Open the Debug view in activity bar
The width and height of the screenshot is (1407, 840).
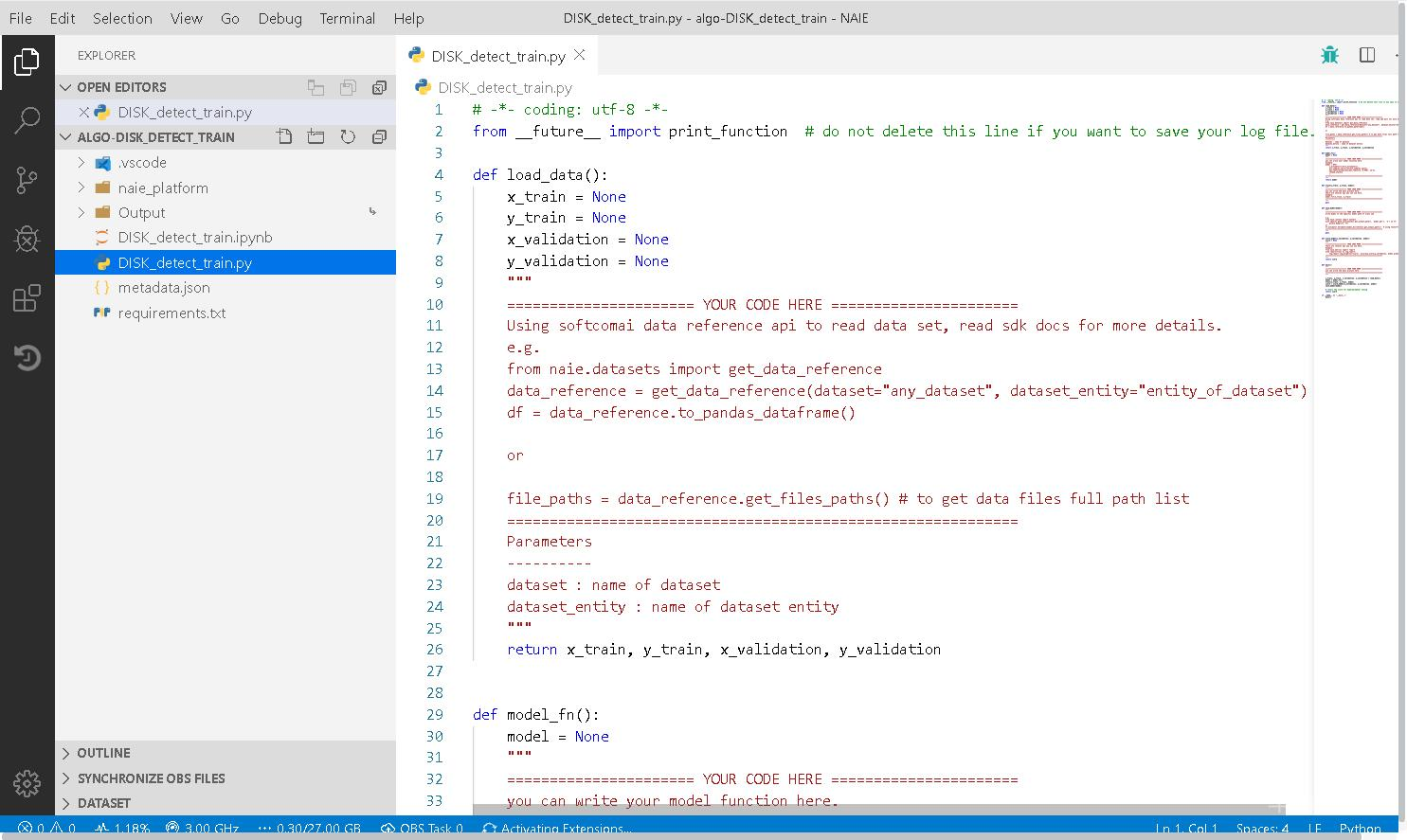[x=27, y=239]
